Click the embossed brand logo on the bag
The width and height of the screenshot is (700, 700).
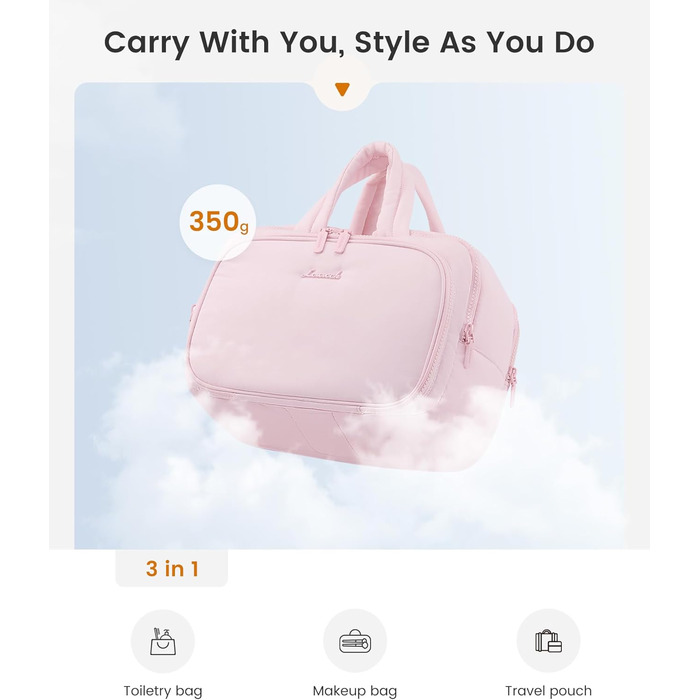pos(323,272)
